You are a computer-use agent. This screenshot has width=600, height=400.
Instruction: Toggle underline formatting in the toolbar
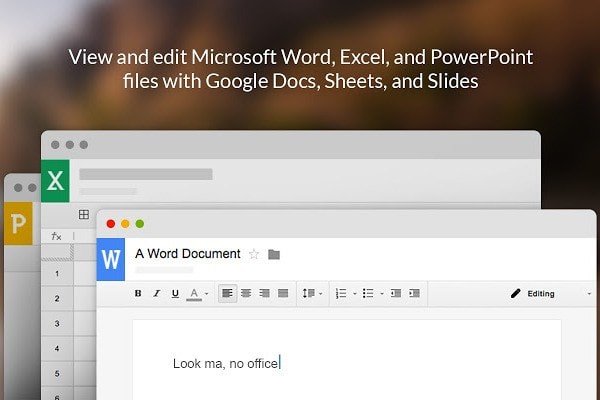point(175,293)
